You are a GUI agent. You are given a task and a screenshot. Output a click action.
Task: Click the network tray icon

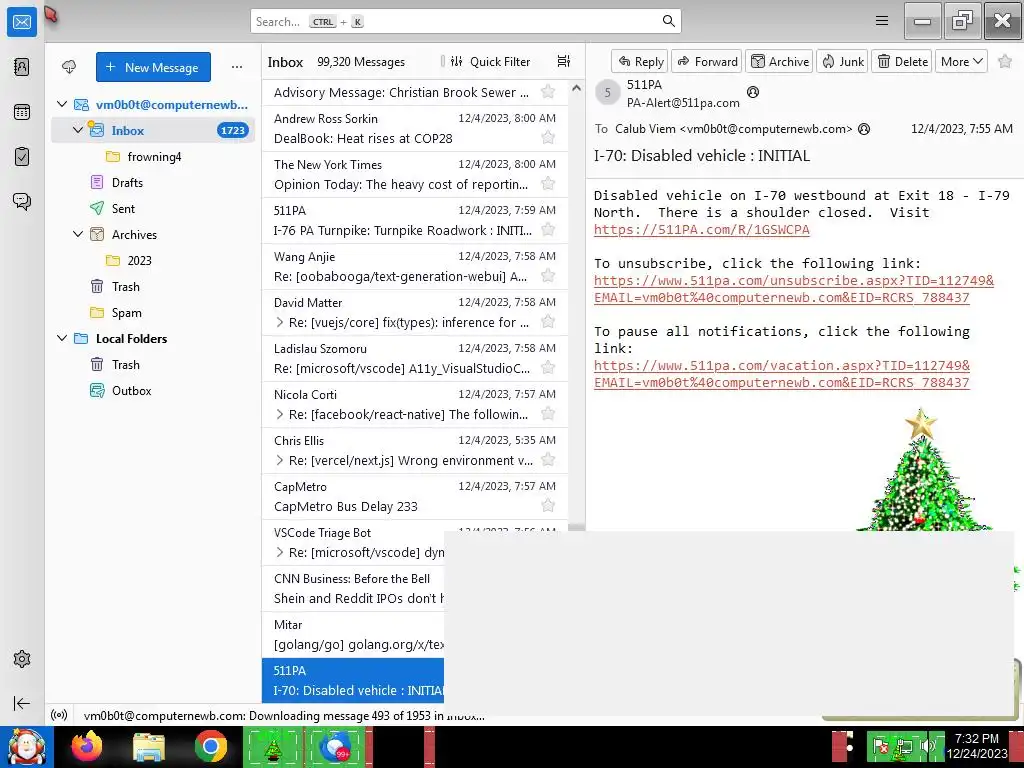click(904, 746)
